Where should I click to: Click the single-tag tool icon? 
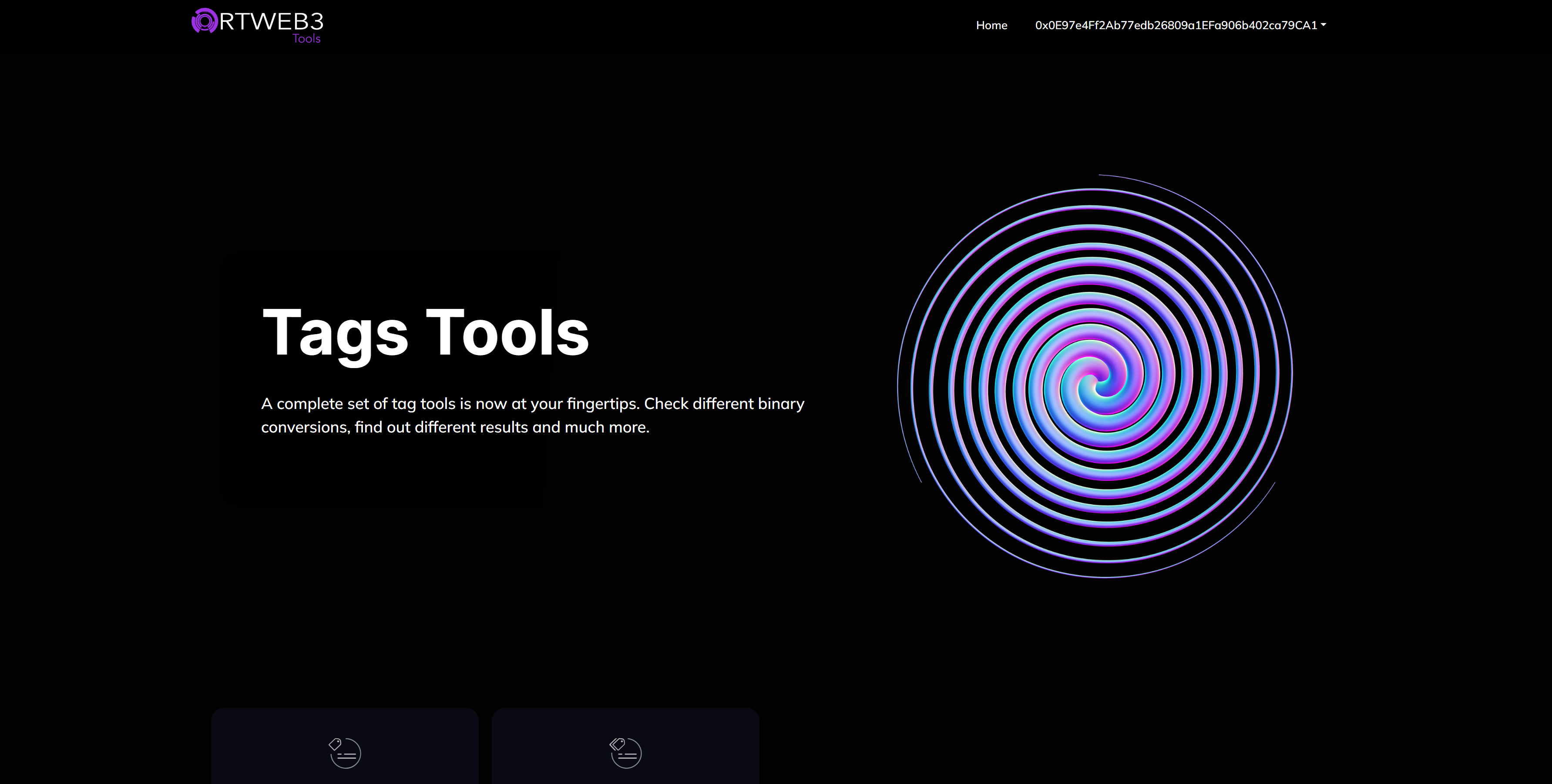pyautogui.click(x=345, y=753)
